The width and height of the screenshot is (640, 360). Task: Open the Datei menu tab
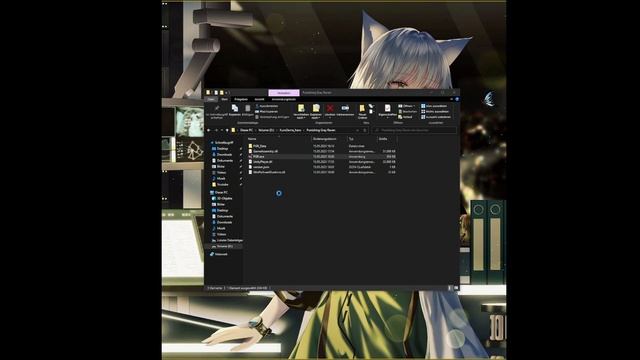(x=211, y=99)
